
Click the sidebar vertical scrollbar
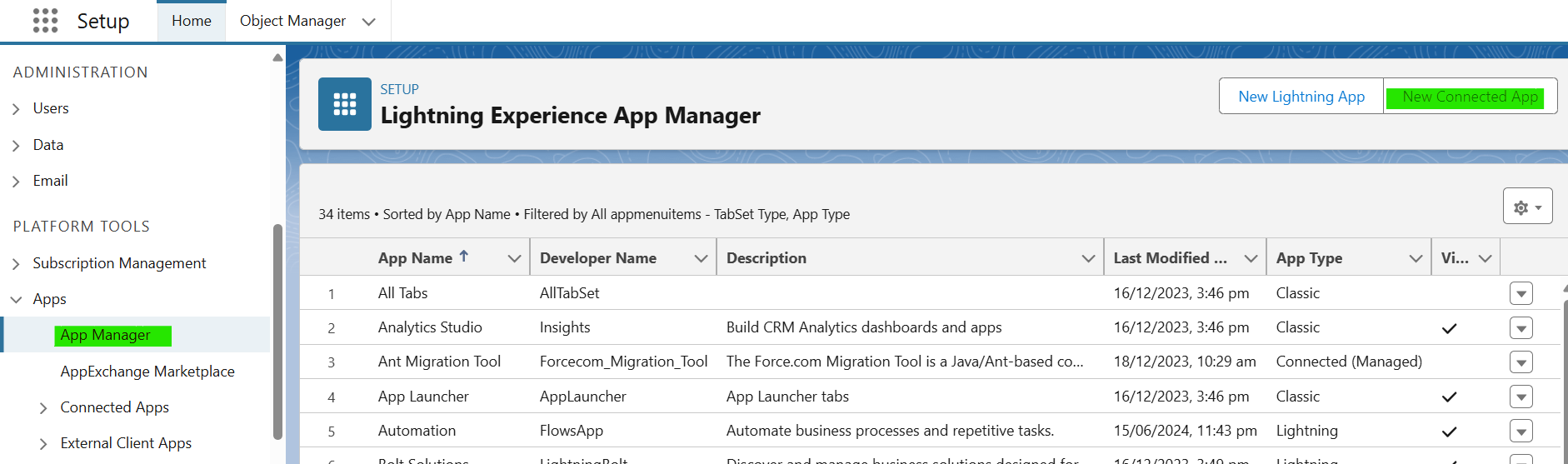click(x=277, y=333)
